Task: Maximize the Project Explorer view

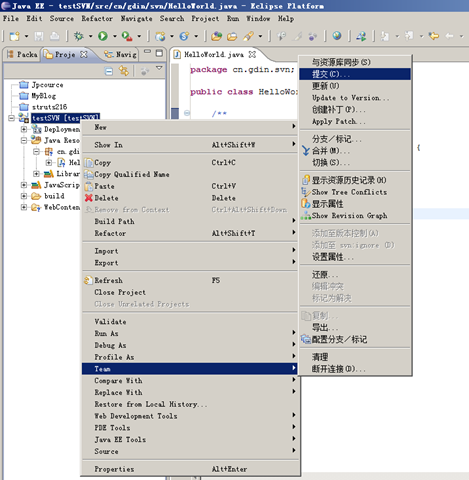Action: (159, 53)
